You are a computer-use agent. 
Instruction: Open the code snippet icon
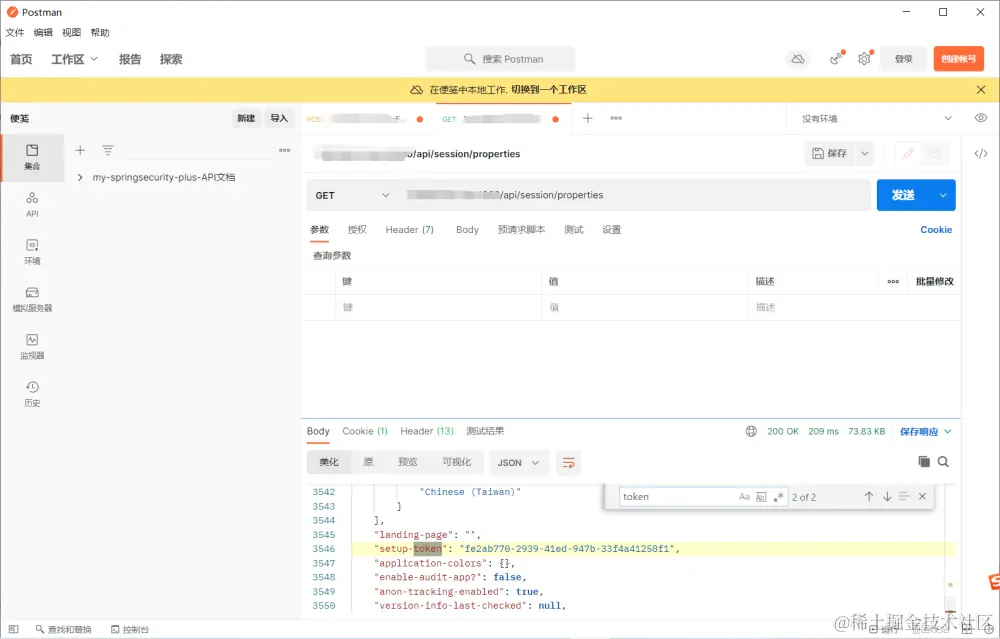click(x=981, y=153)
